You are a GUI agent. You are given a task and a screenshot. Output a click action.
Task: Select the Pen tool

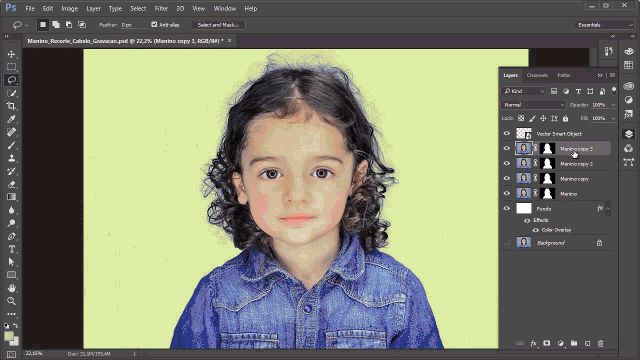click(11, 236)
